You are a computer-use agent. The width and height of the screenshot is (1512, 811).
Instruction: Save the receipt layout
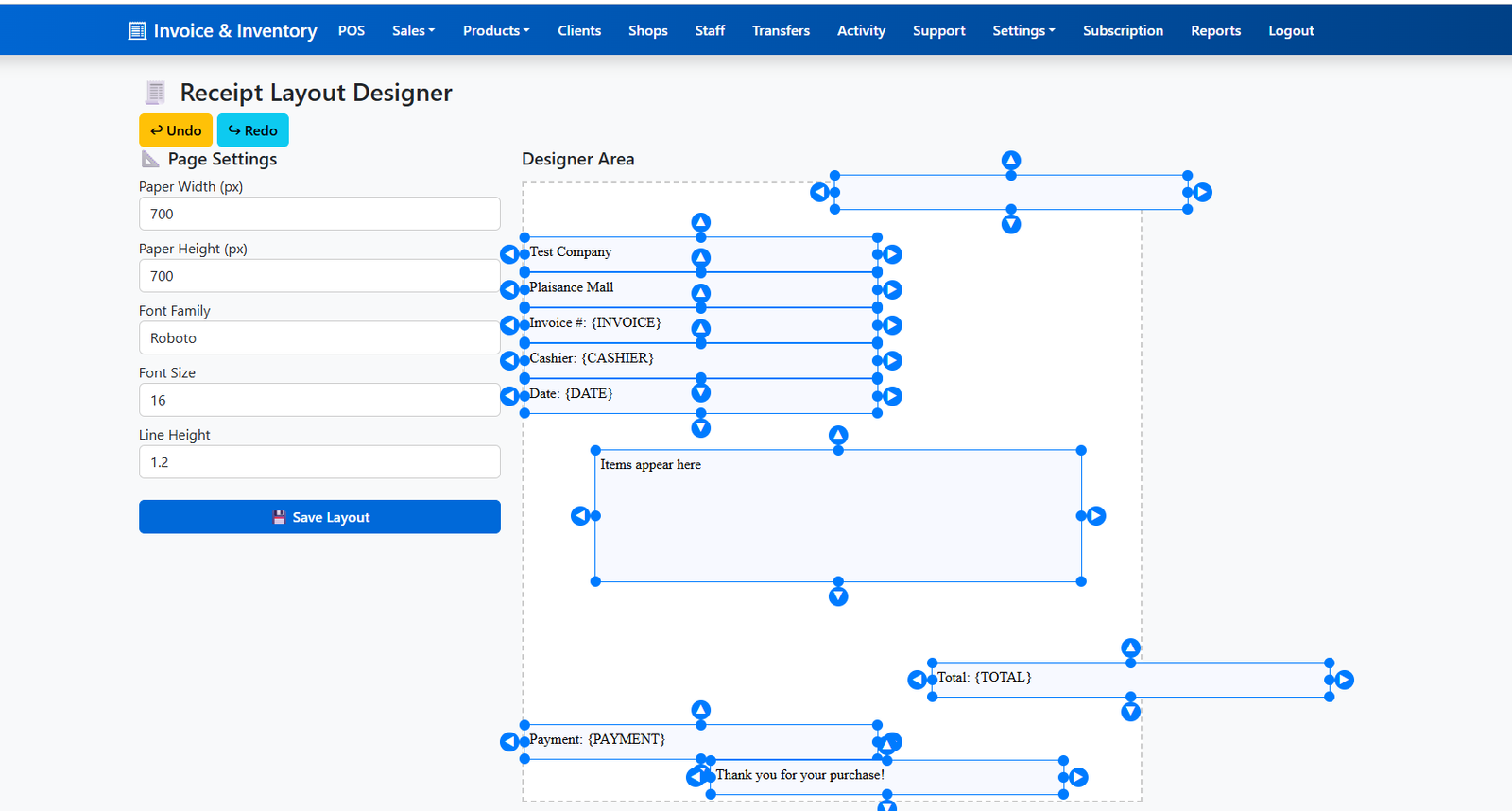319,517
